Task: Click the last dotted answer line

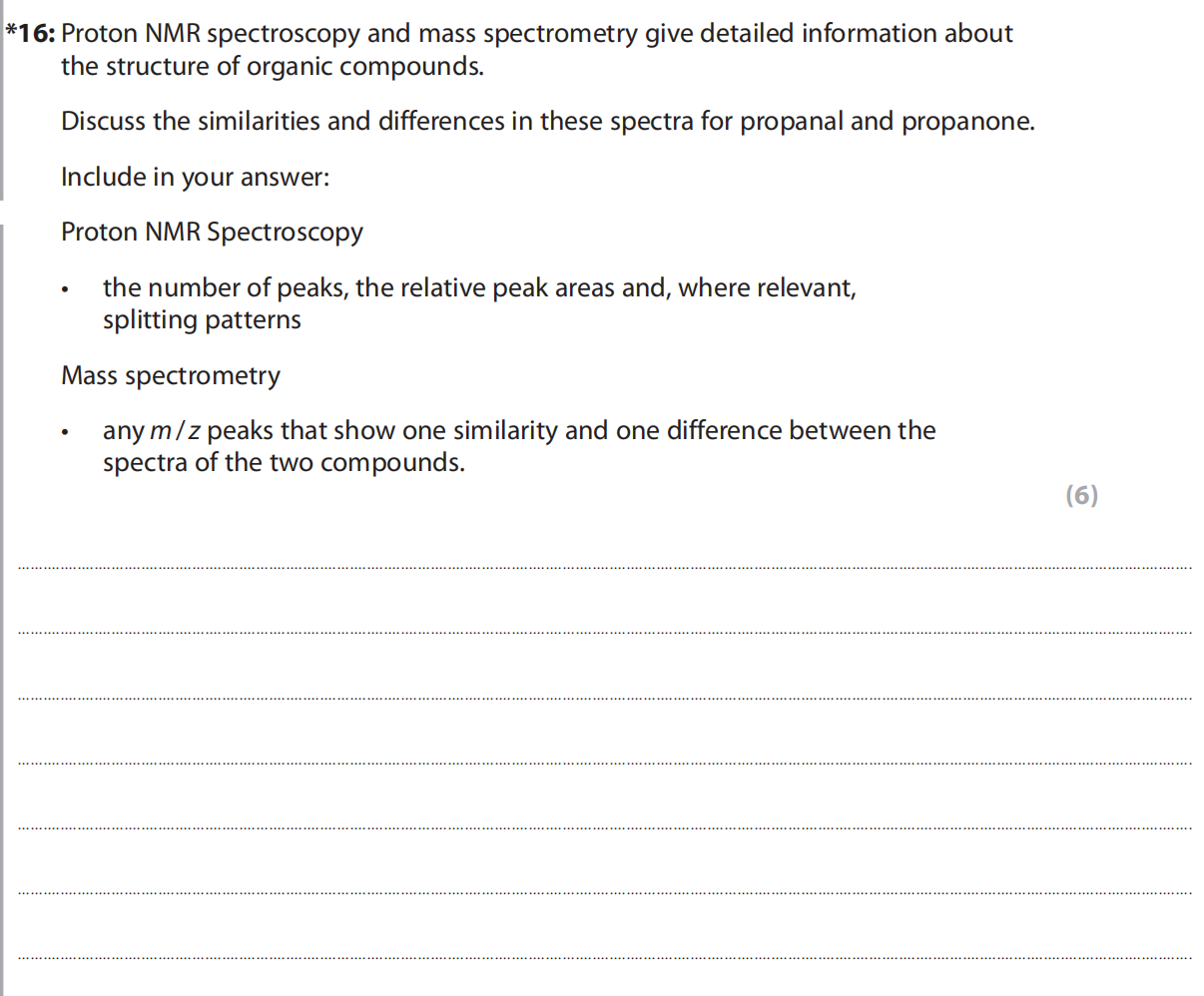Action: click(x=604, y=958)
